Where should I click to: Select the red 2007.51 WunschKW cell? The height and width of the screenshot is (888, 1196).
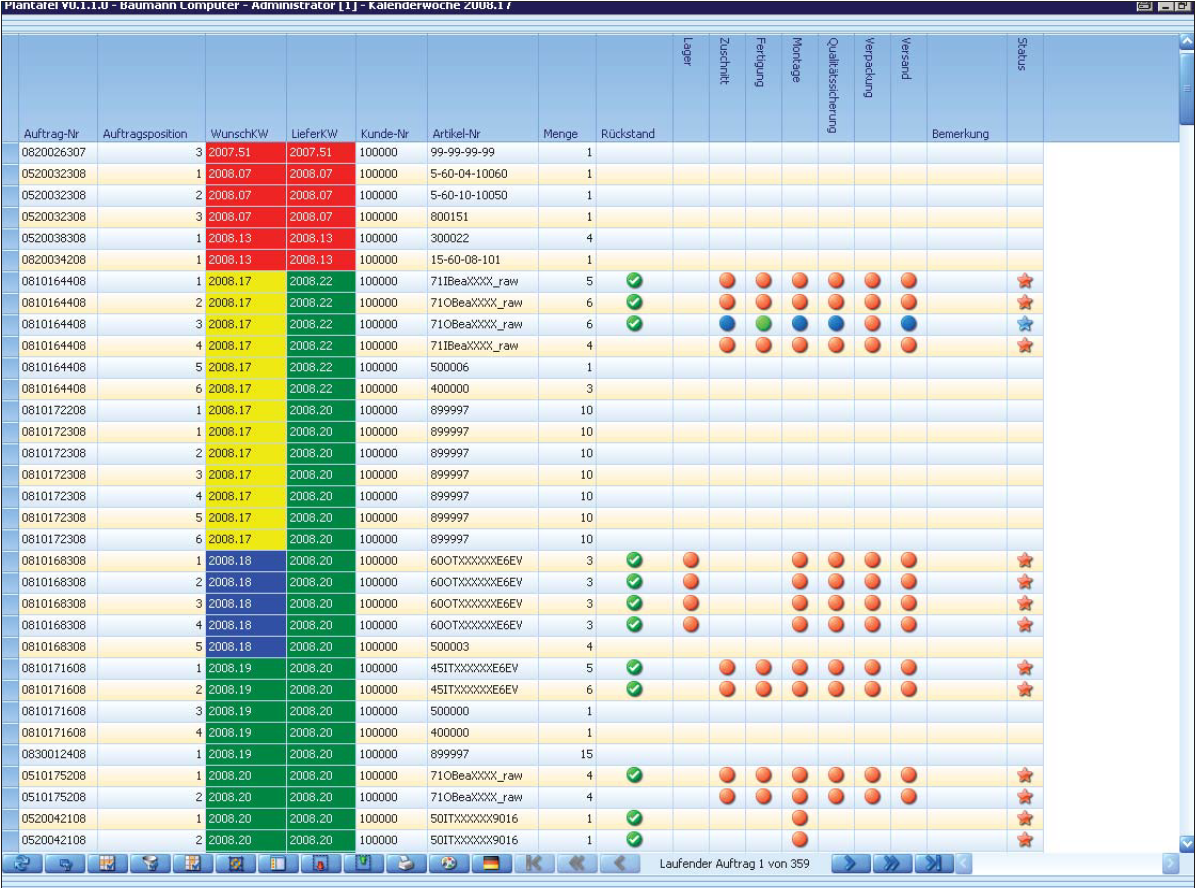[x=246, y=152]
